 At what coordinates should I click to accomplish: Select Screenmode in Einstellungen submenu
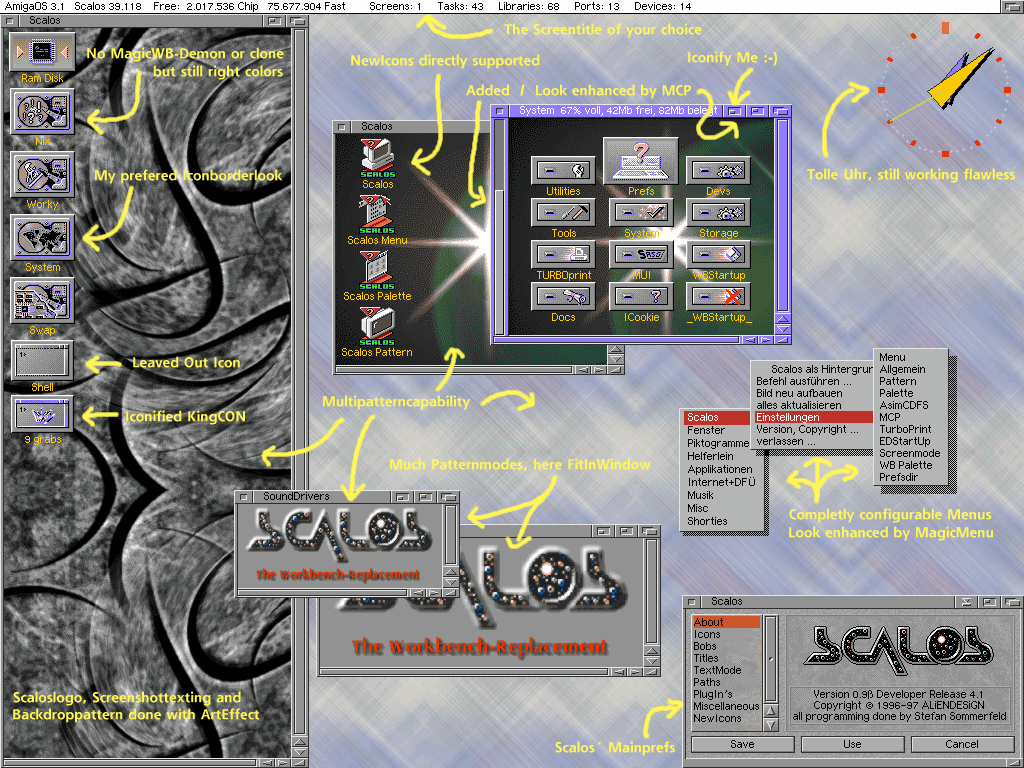click(x=910, y=453)
